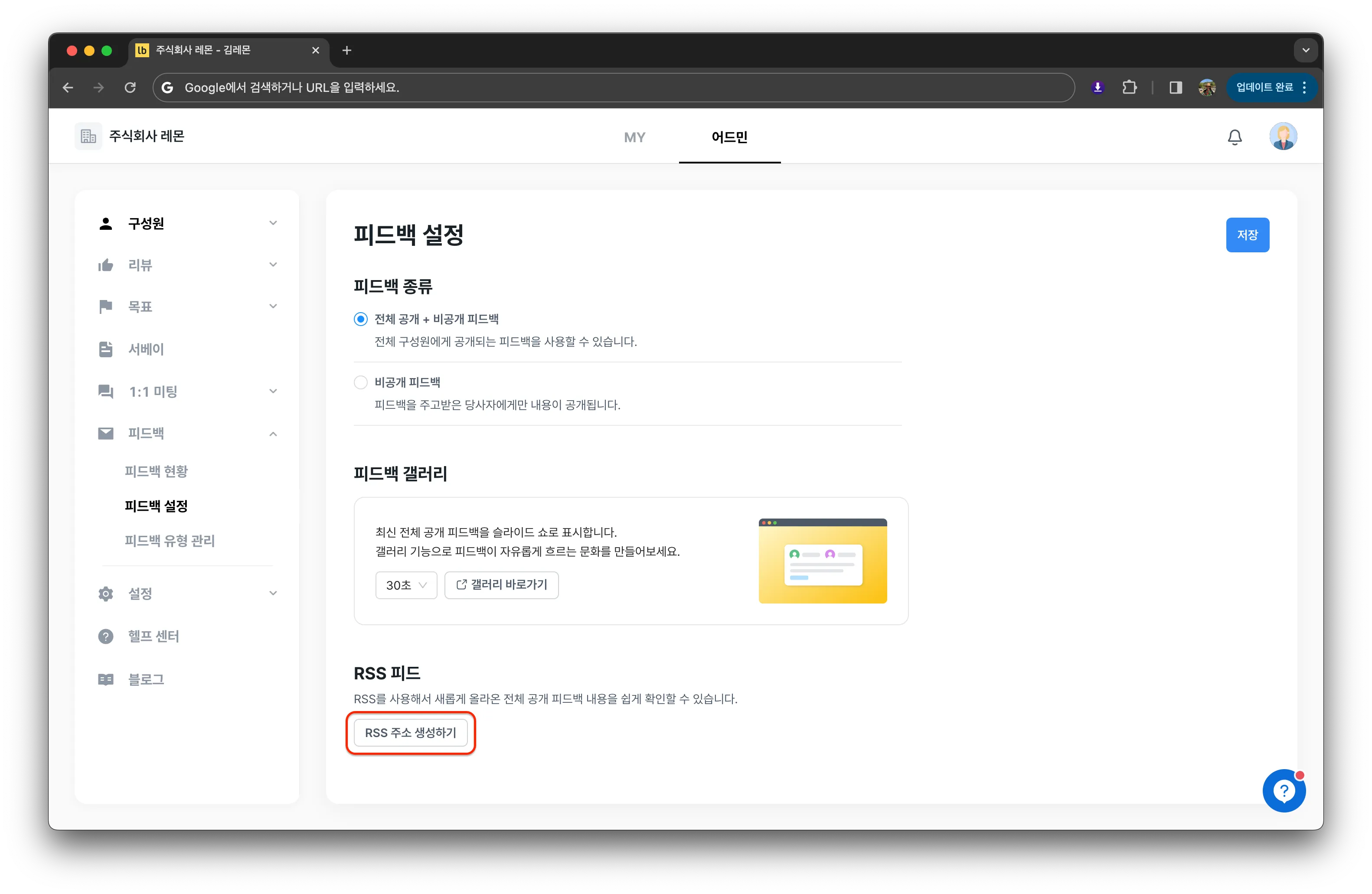This screenshot has width=1372, height=894.
Task: Click the browser address bar
Action: (x=614, y=88)
